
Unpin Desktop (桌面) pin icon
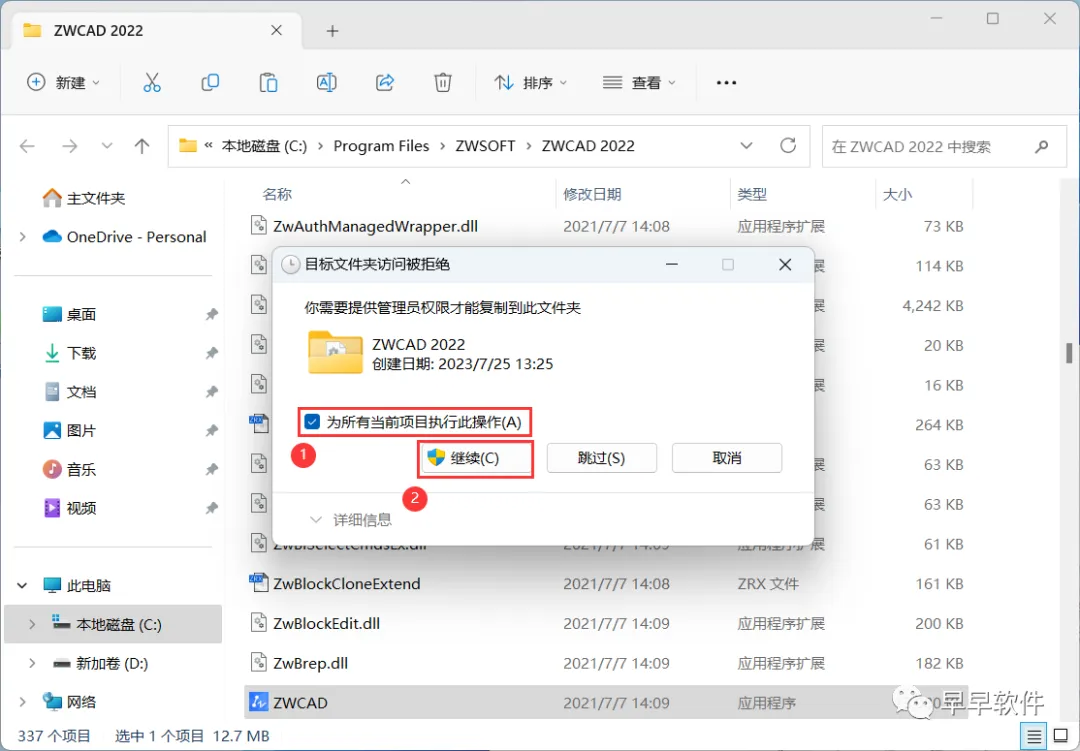[211, 314]
